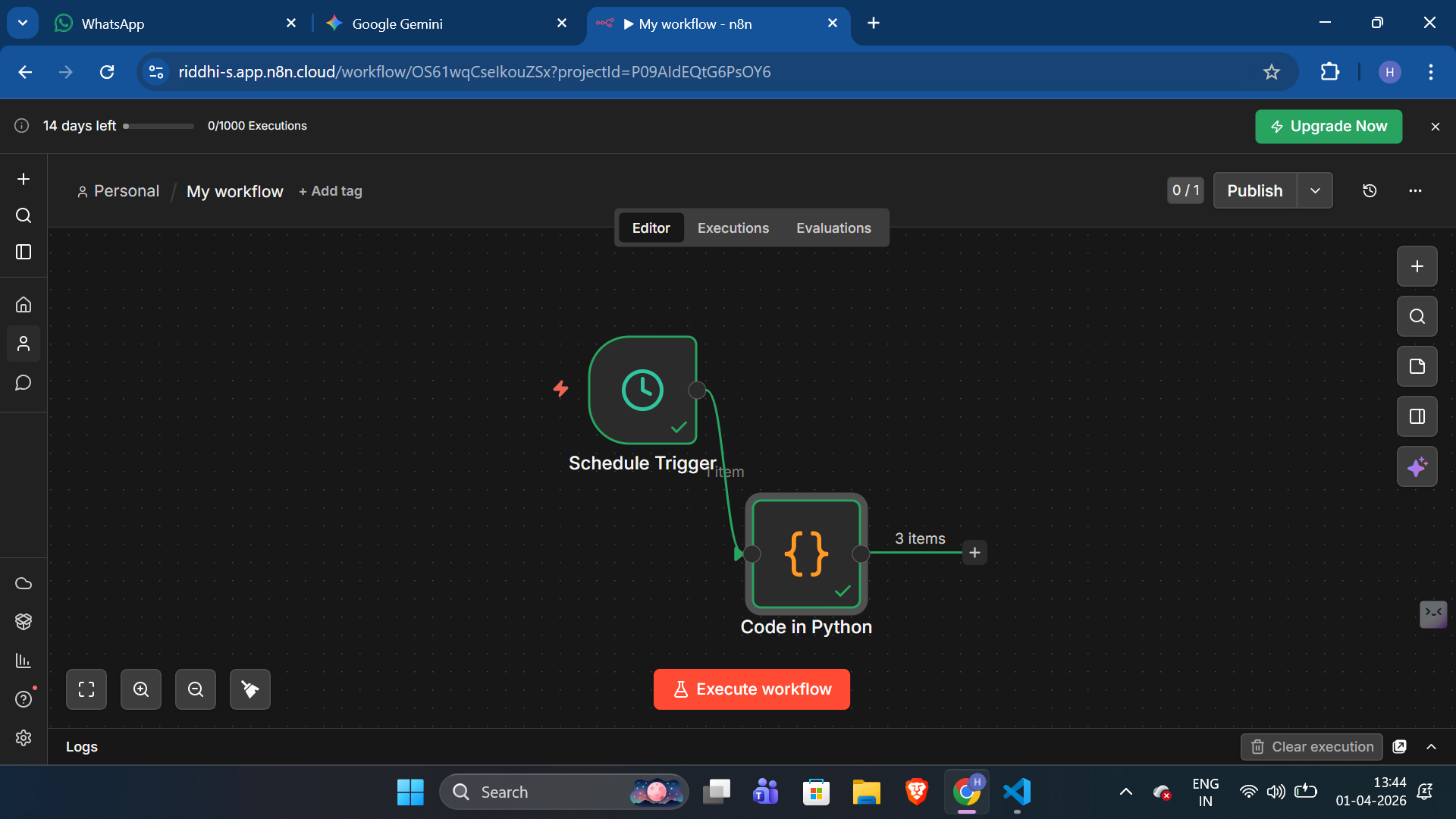This screenshot has width=1456, height=819.
Task: Toggle the left sidebar panel icon
Action: pos(24,252)
